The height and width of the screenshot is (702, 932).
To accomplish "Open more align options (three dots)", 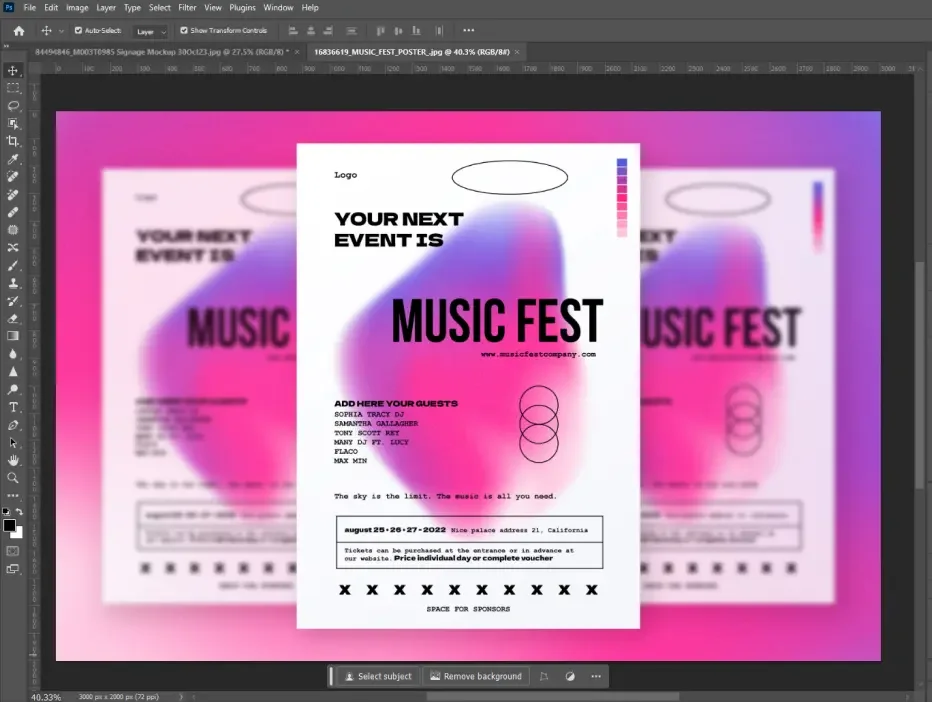I will click(469, 31).
